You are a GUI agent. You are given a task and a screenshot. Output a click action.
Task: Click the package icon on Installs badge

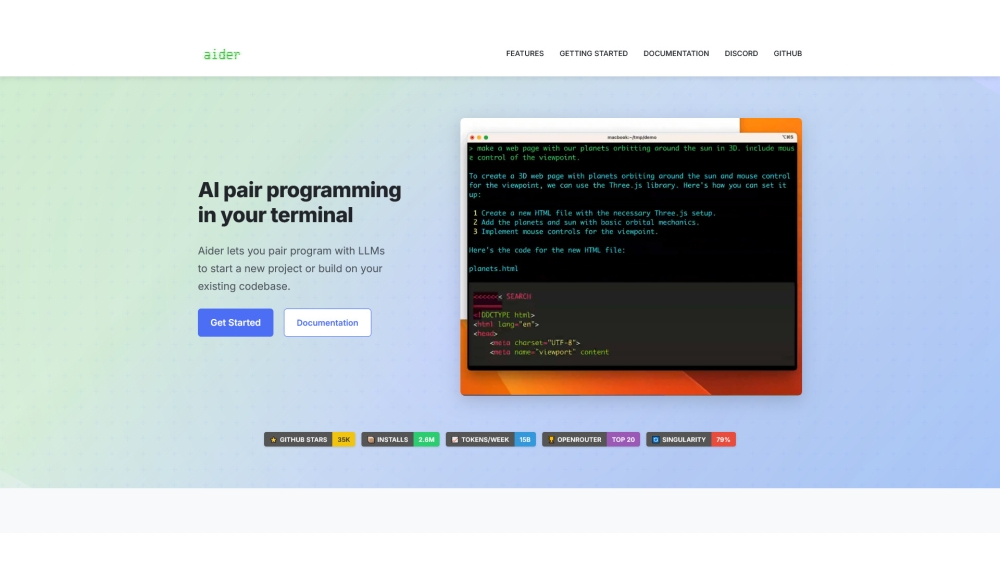pos(370,439)
